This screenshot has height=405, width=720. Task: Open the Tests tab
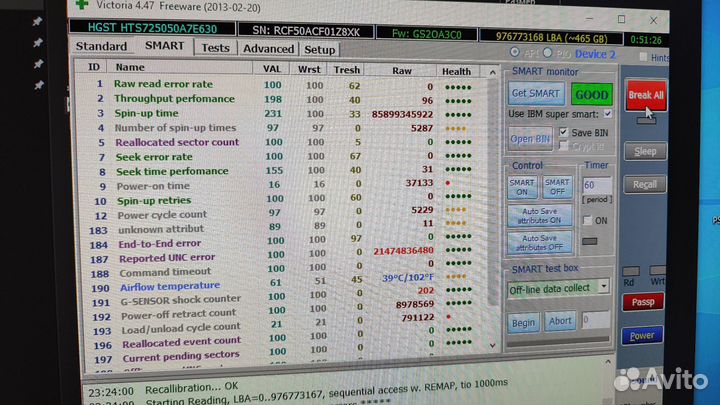coord(215,47)
